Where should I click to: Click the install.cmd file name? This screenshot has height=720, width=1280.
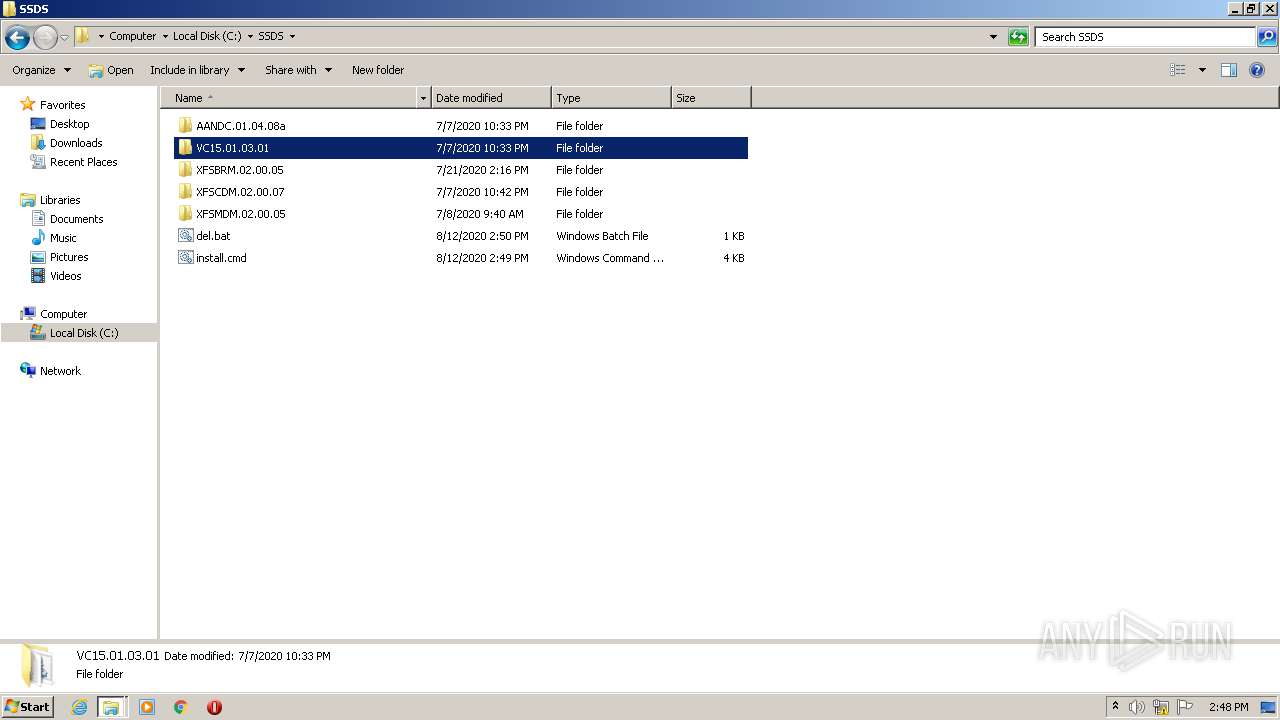221,258
